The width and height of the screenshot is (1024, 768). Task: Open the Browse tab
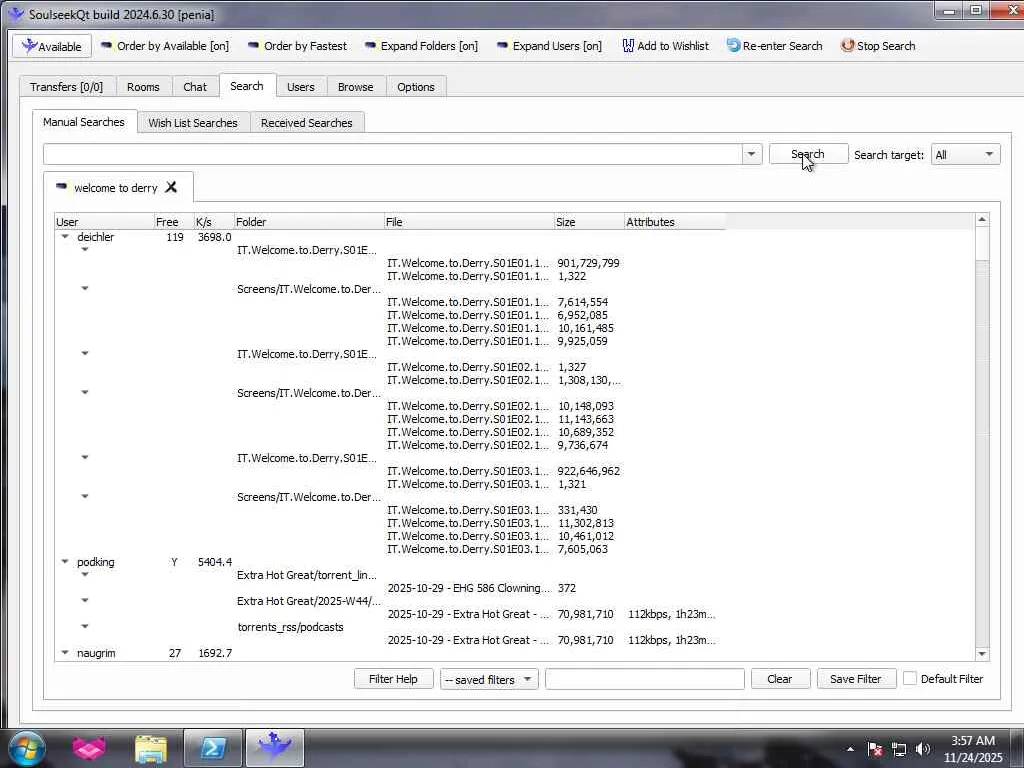point(356,87)
